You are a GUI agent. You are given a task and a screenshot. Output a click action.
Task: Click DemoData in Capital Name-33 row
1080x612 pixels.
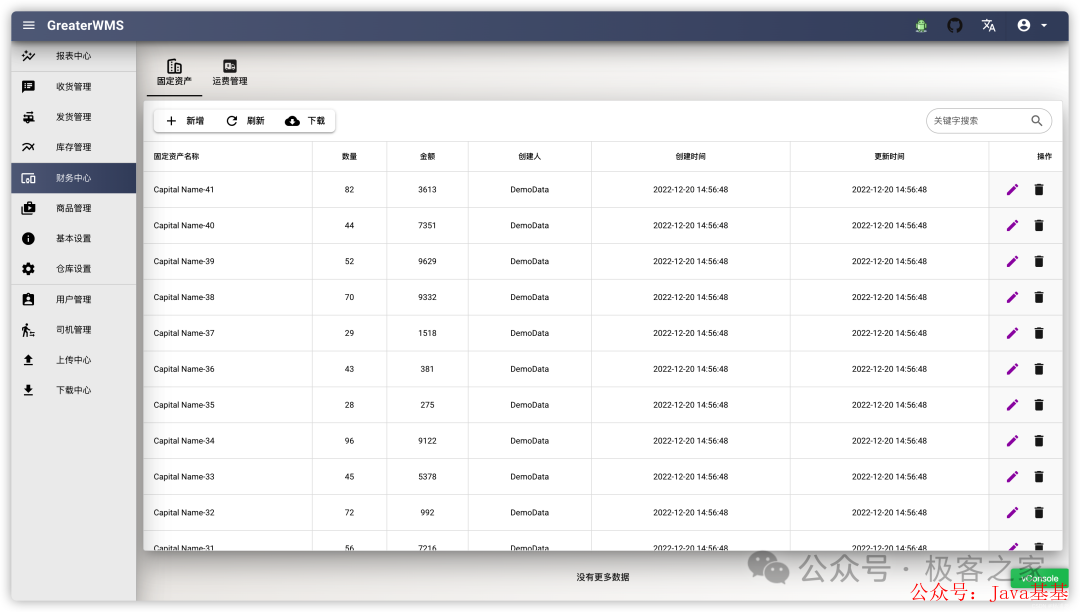point(530,477)
